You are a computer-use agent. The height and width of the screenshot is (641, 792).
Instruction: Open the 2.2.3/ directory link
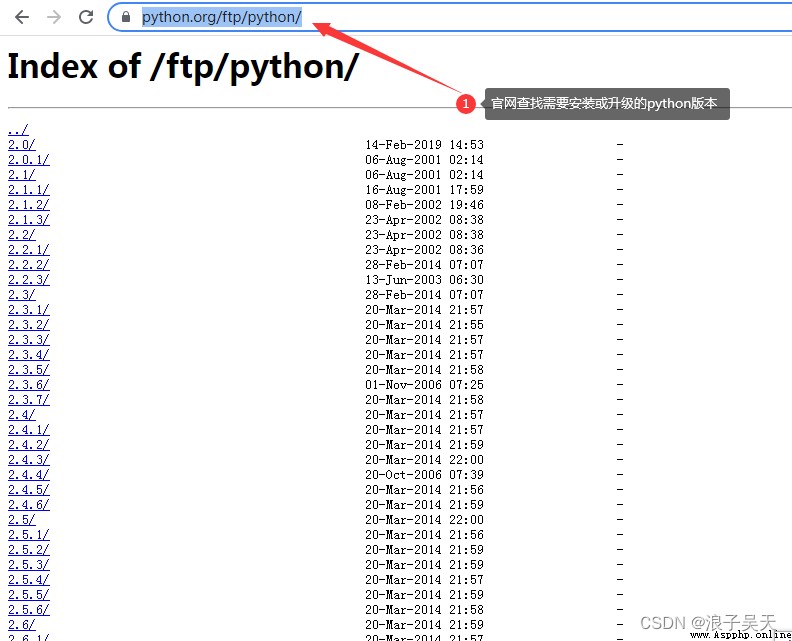pyautogui.click(x=29, y=280)
